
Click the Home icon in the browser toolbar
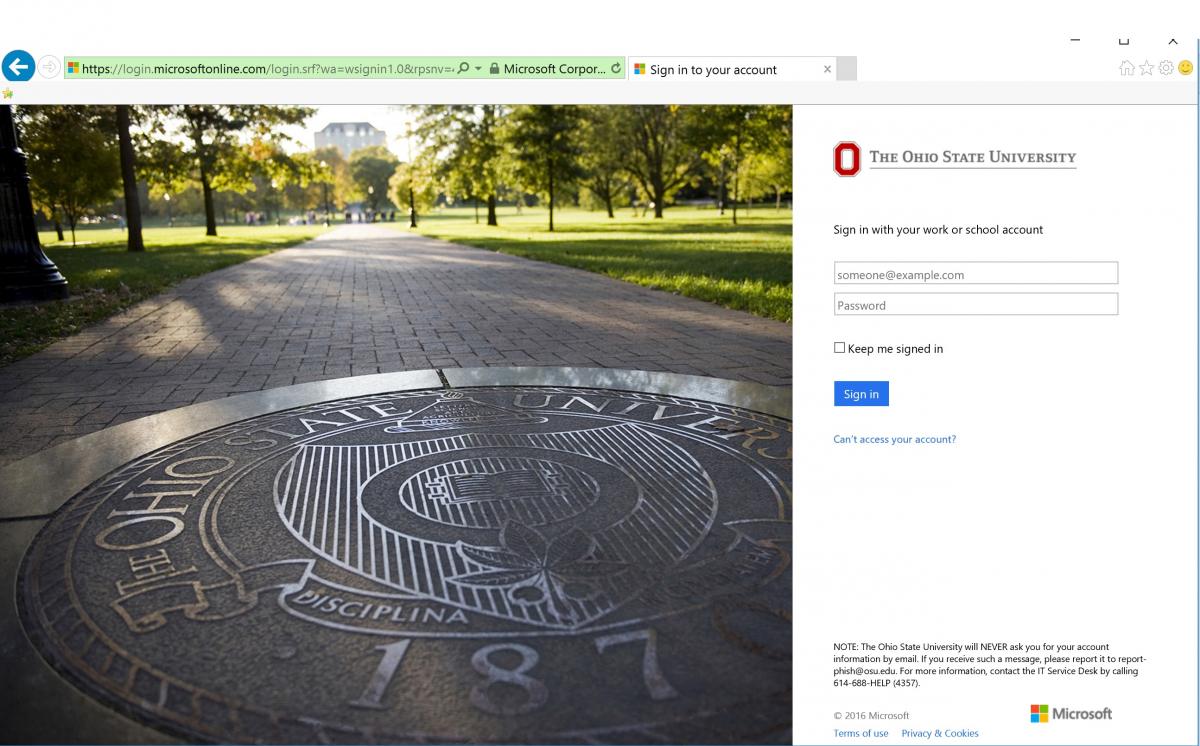point(1127,68)
